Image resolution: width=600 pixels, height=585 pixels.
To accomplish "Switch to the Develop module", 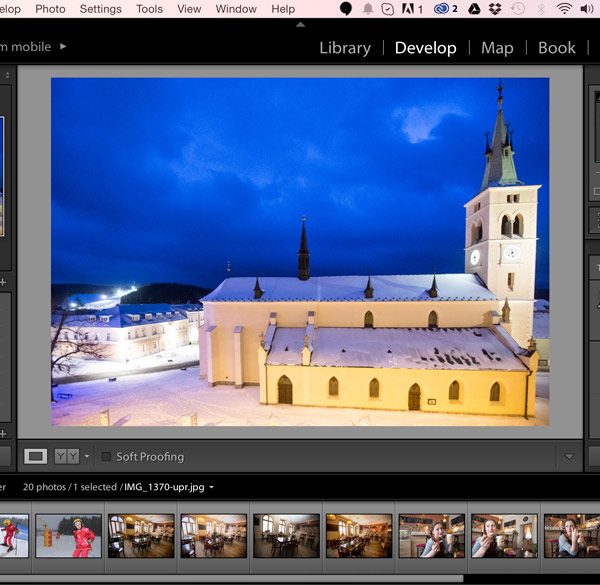I will 426,48.
